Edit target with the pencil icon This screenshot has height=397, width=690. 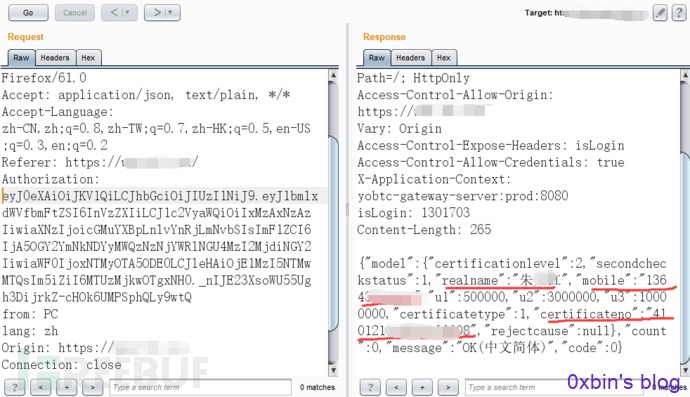click(660, 13)
